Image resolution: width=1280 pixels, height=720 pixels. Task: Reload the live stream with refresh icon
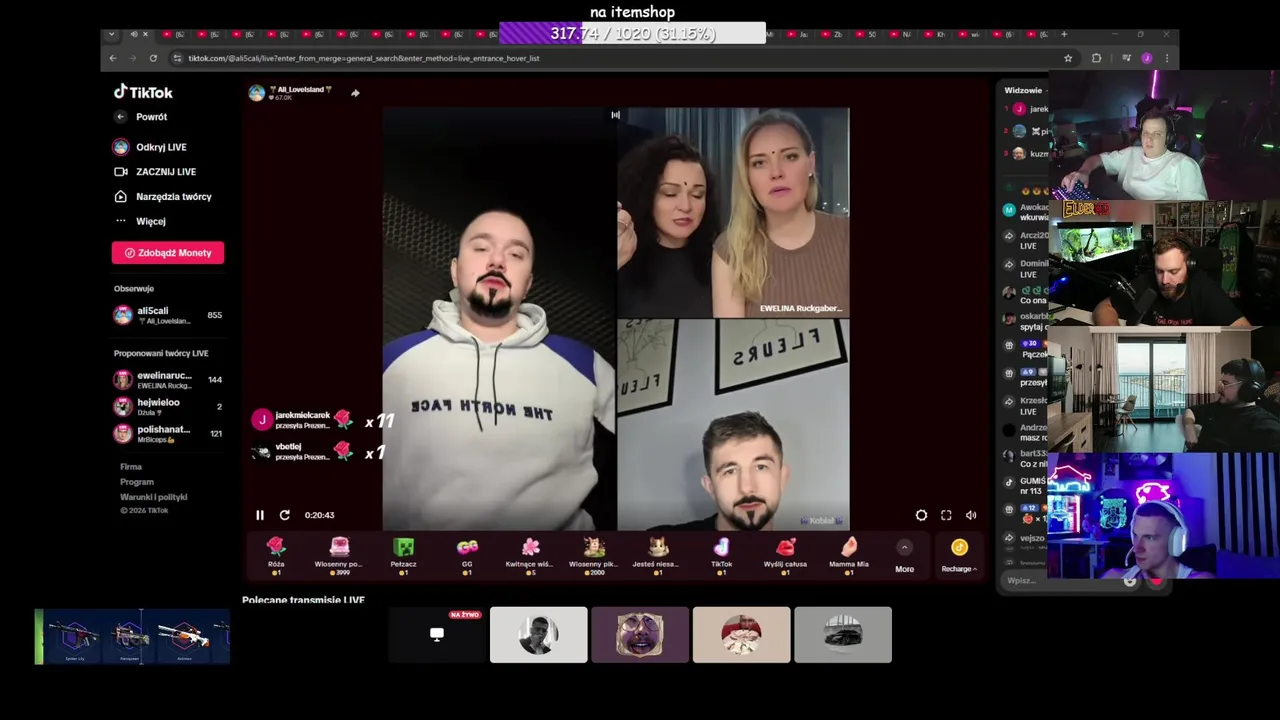pyautogui.click(x=285, y=515)
